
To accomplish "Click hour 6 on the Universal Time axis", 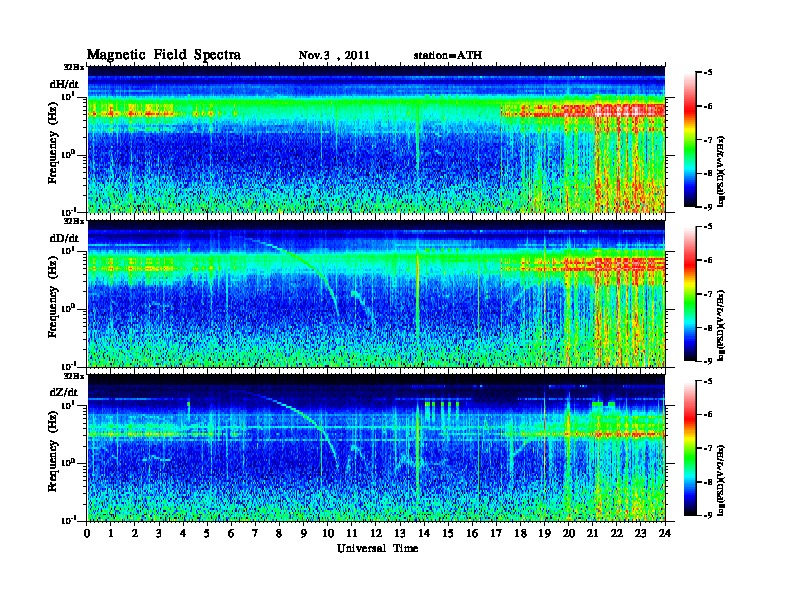I will tap(231, 533).
